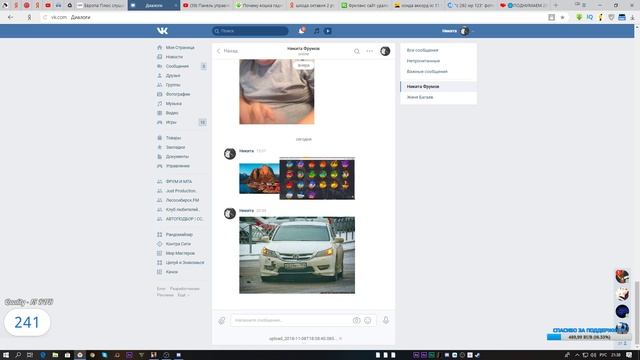Open File Explorer from the taskbar
Screen dimensions: 640x360
(55, 355)
